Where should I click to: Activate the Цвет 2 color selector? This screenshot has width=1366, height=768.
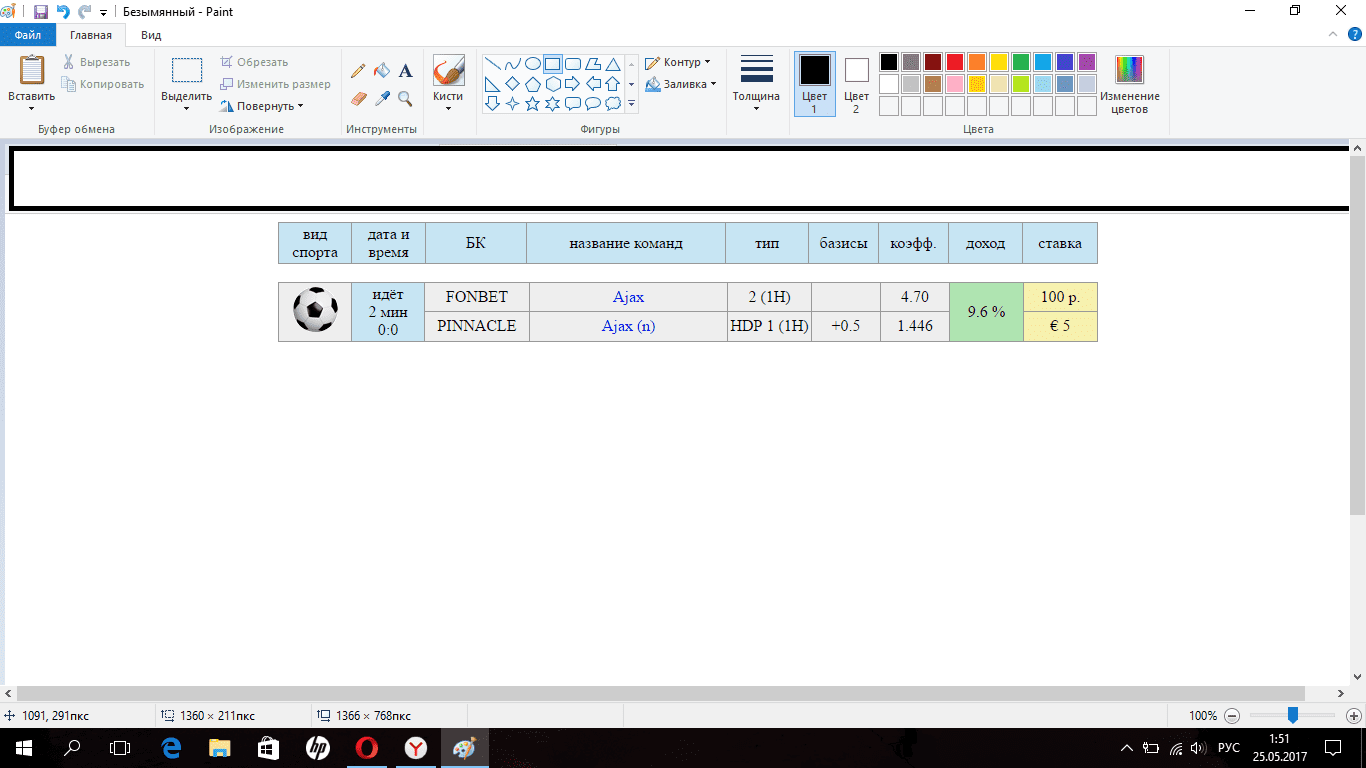pos(856,83)
